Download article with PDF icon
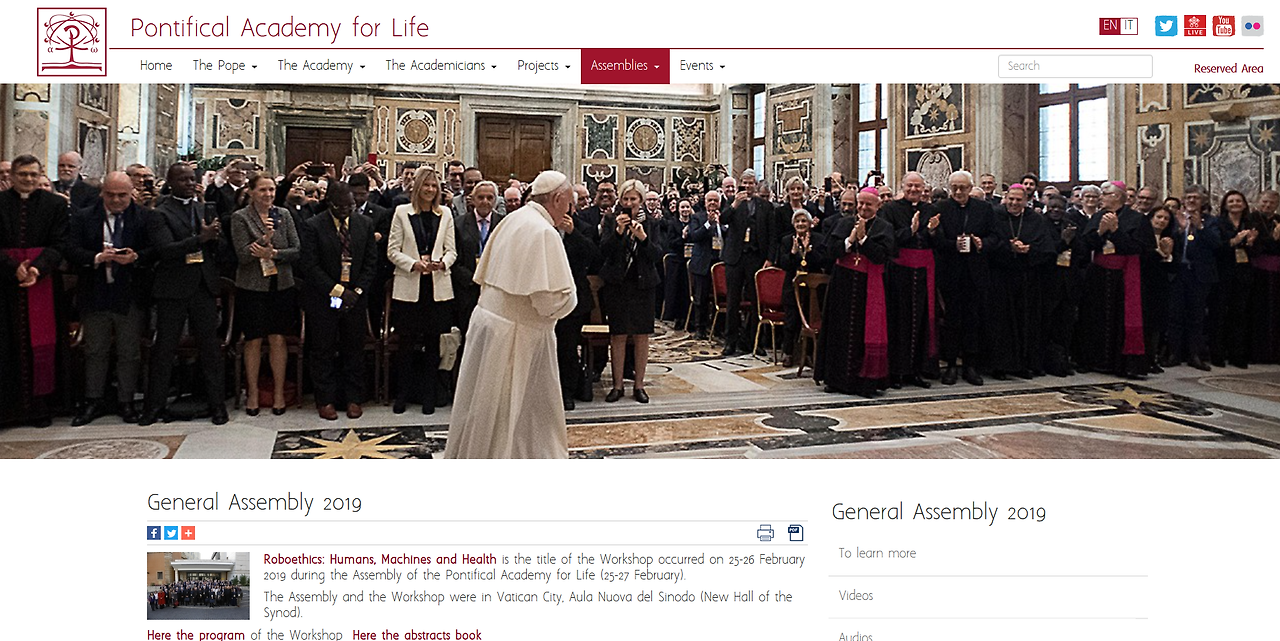The image size is (1280, 641). 796,533
